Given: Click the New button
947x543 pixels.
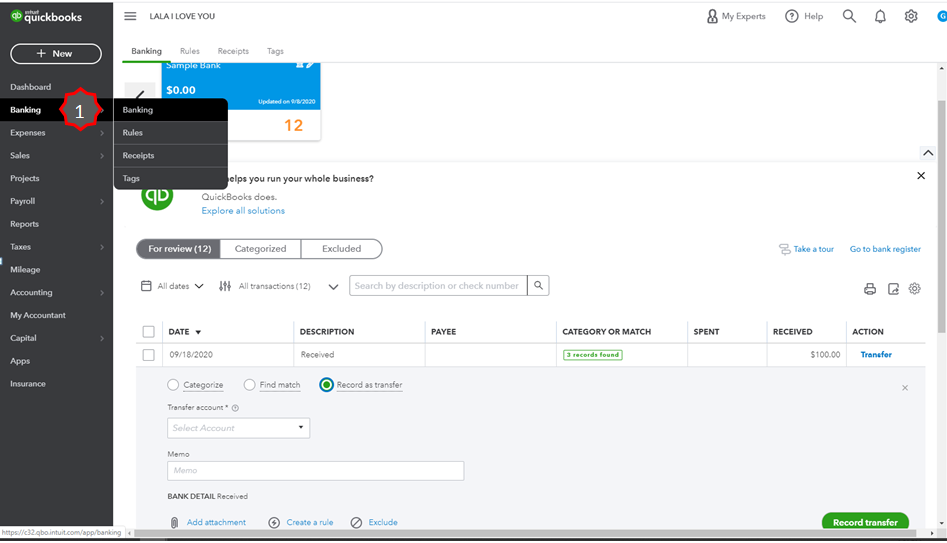Looking at the screenshot, I should click(x=56, y=53).
